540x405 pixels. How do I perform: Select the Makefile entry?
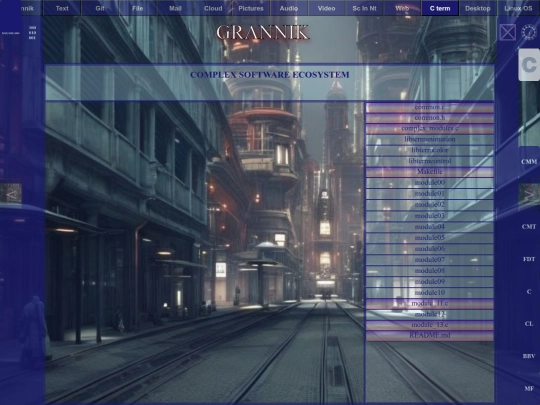pos(429,172)
